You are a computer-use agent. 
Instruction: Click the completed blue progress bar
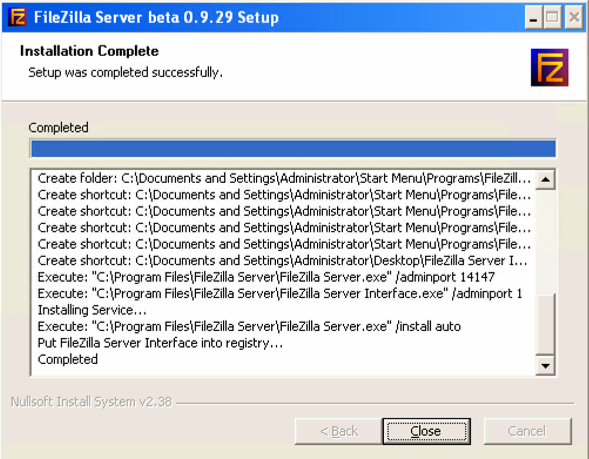(x=293, y=148)
